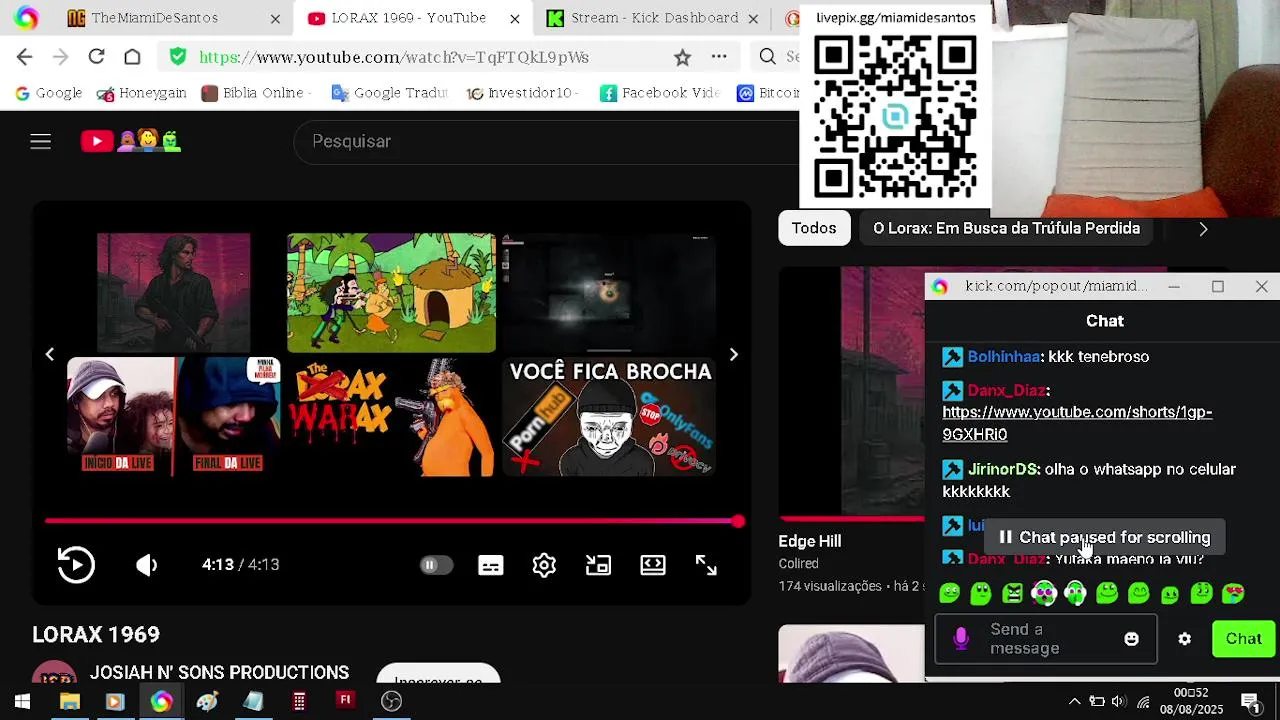This screenshot has height=720, width=1280.
Task: Seek using the red video progress bar
Action: tap(394, 521)
